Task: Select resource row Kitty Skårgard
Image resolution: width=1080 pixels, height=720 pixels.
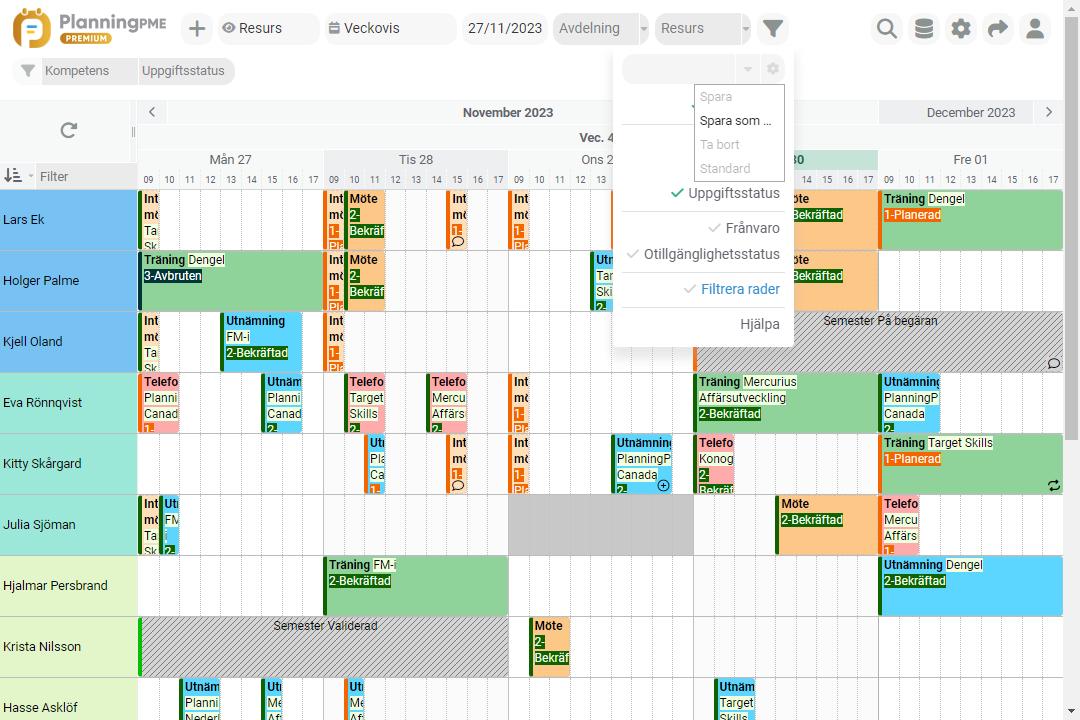Action: [69, 464]
